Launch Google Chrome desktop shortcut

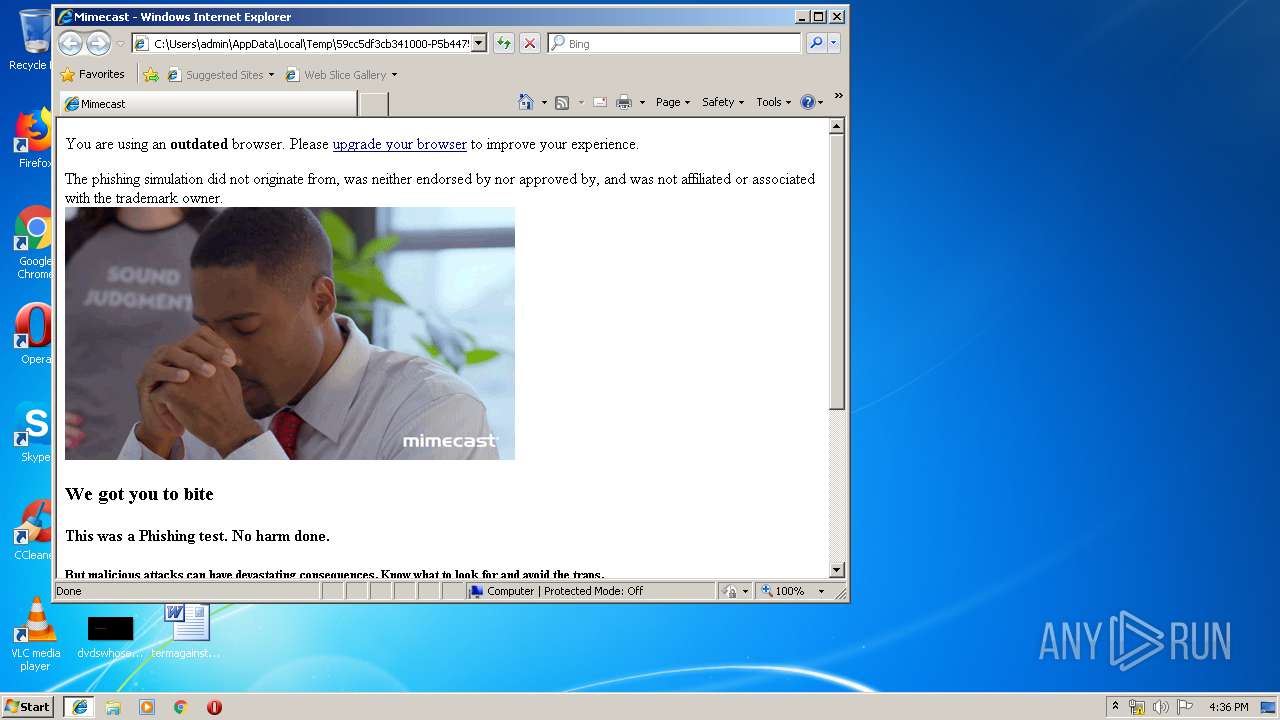[34, 243]
